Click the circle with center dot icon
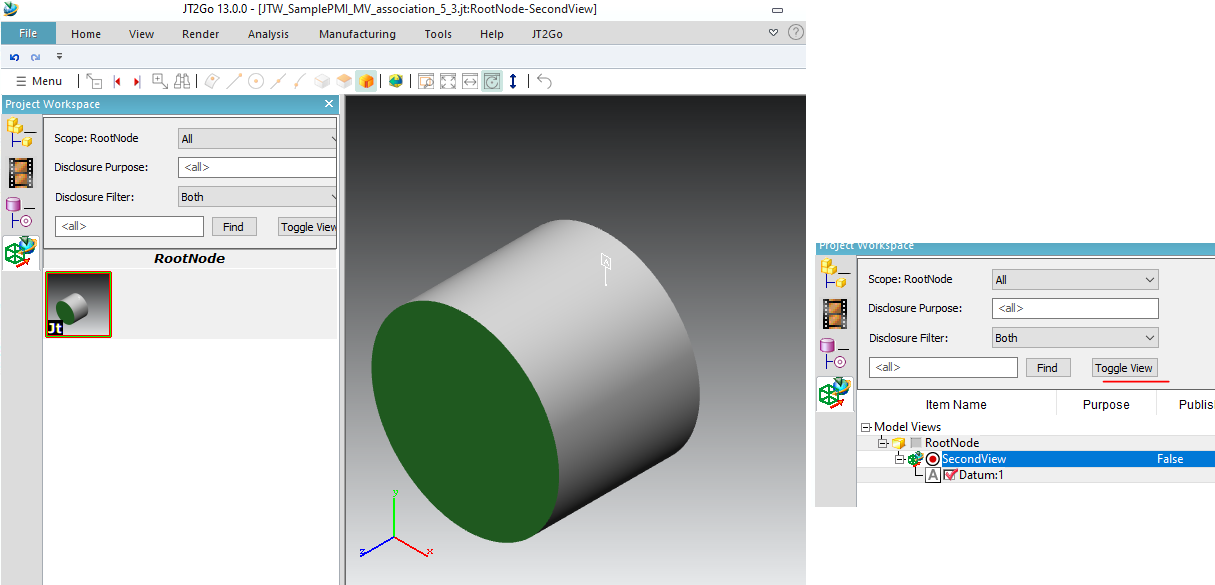This screenshot has width=1215, height=585. tap(255, 81)
